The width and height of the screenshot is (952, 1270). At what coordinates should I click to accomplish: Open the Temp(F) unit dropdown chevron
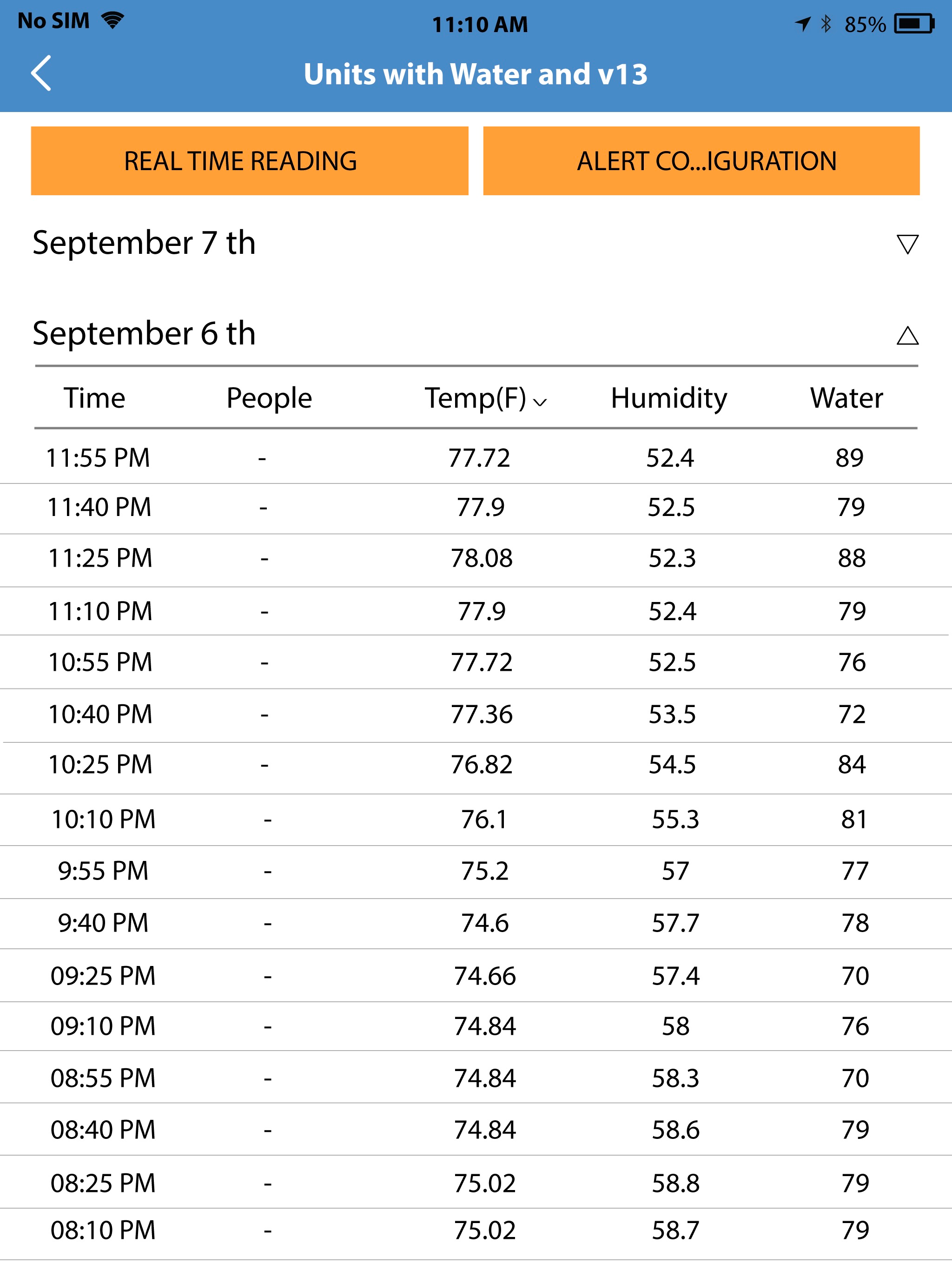tap(540, 403)
